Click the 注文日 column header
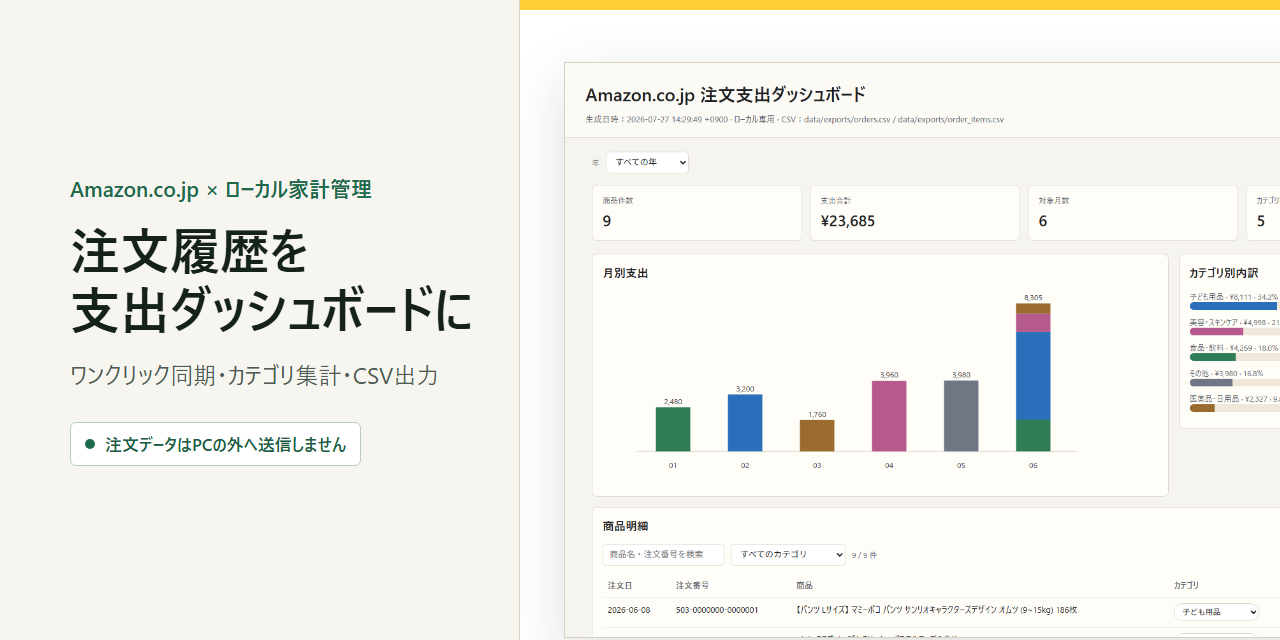Image resolution: width=1280 pixels, height=640 pixels. 620,585
